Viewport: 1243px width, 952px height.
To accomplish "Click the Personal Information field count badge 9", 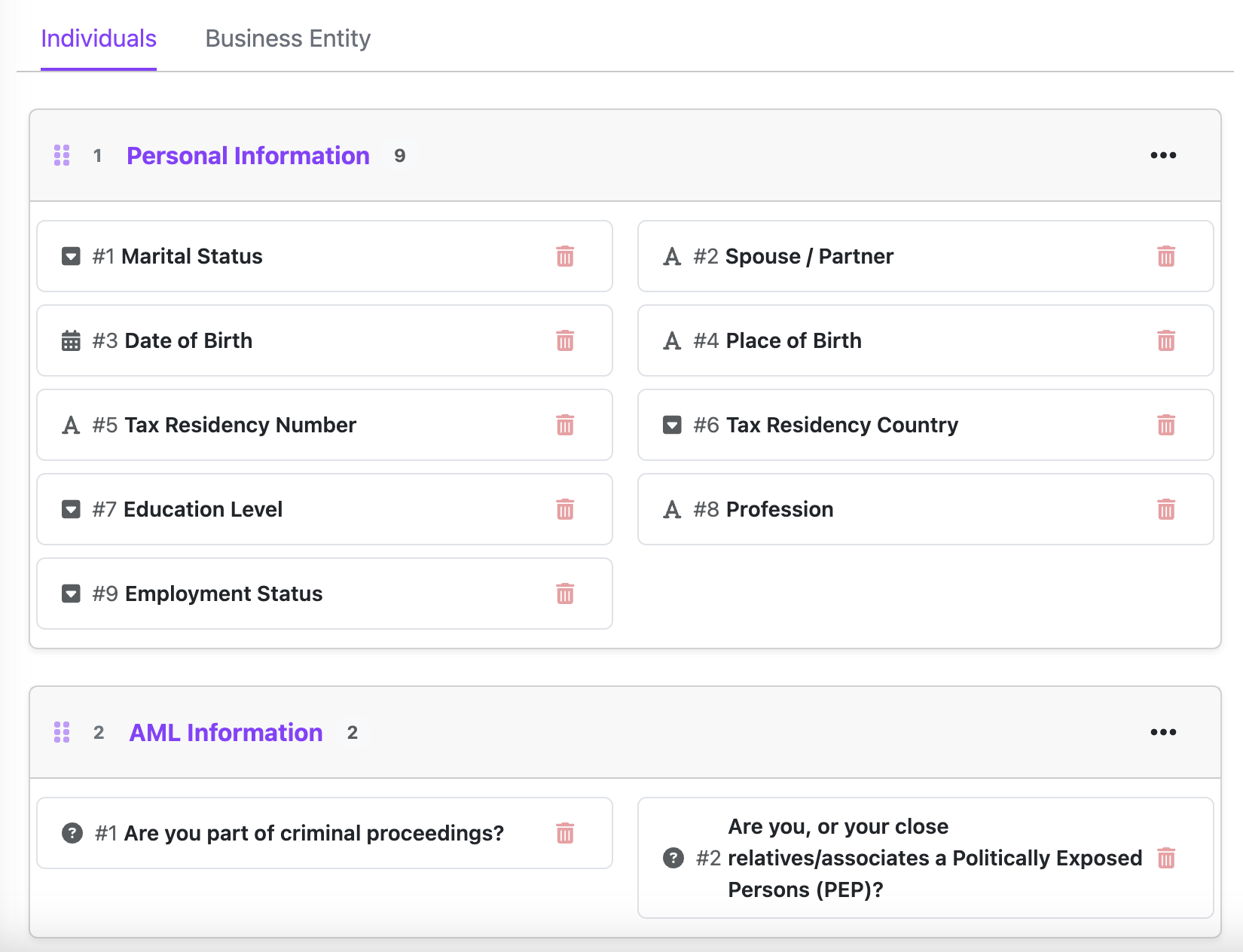I will pos(400,155).
